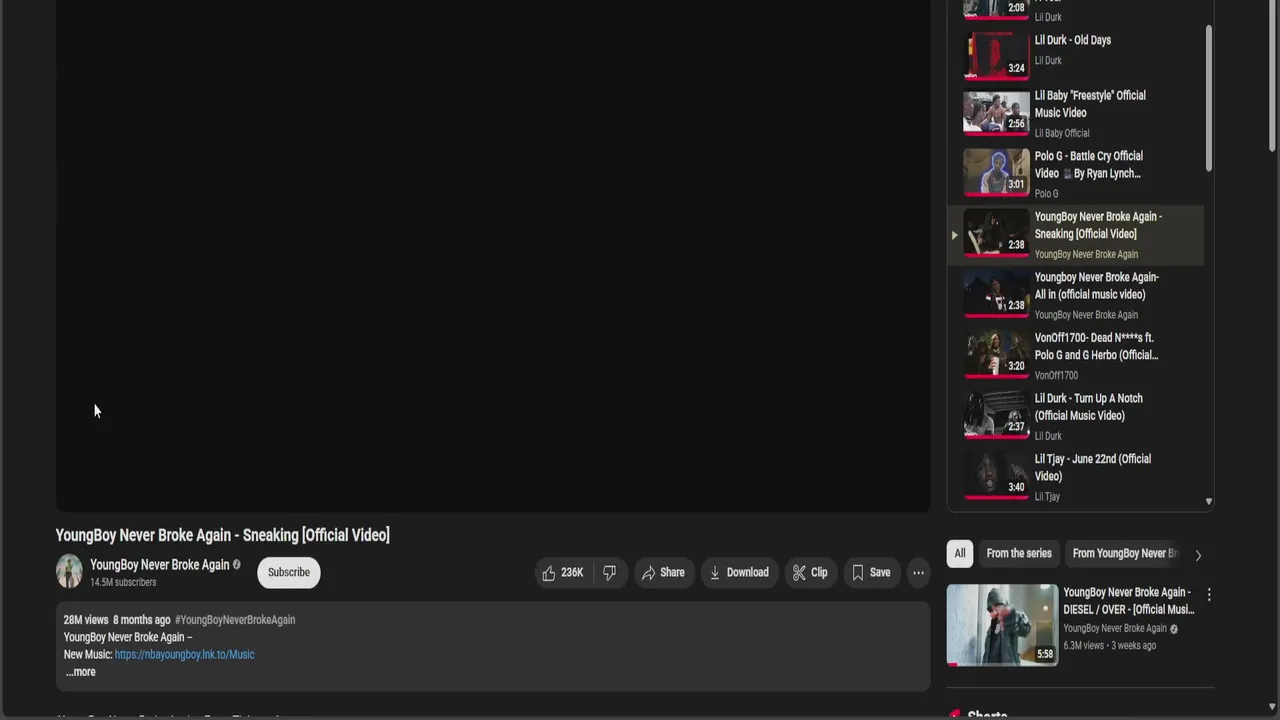Open Lil Baby Freestyle thumbnail
The image size is (1280, 720).
(x=996, y=113)
